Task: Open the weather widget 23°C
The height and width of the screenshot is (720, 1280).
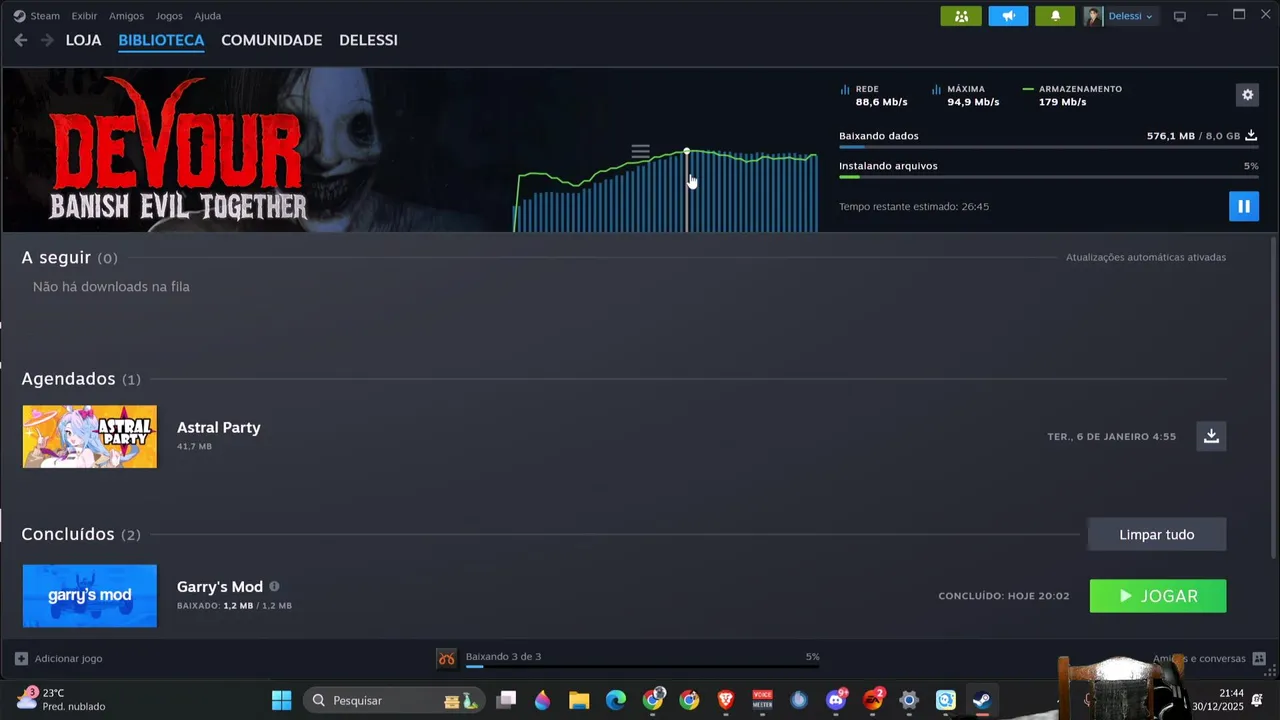Action: point(61,700)
